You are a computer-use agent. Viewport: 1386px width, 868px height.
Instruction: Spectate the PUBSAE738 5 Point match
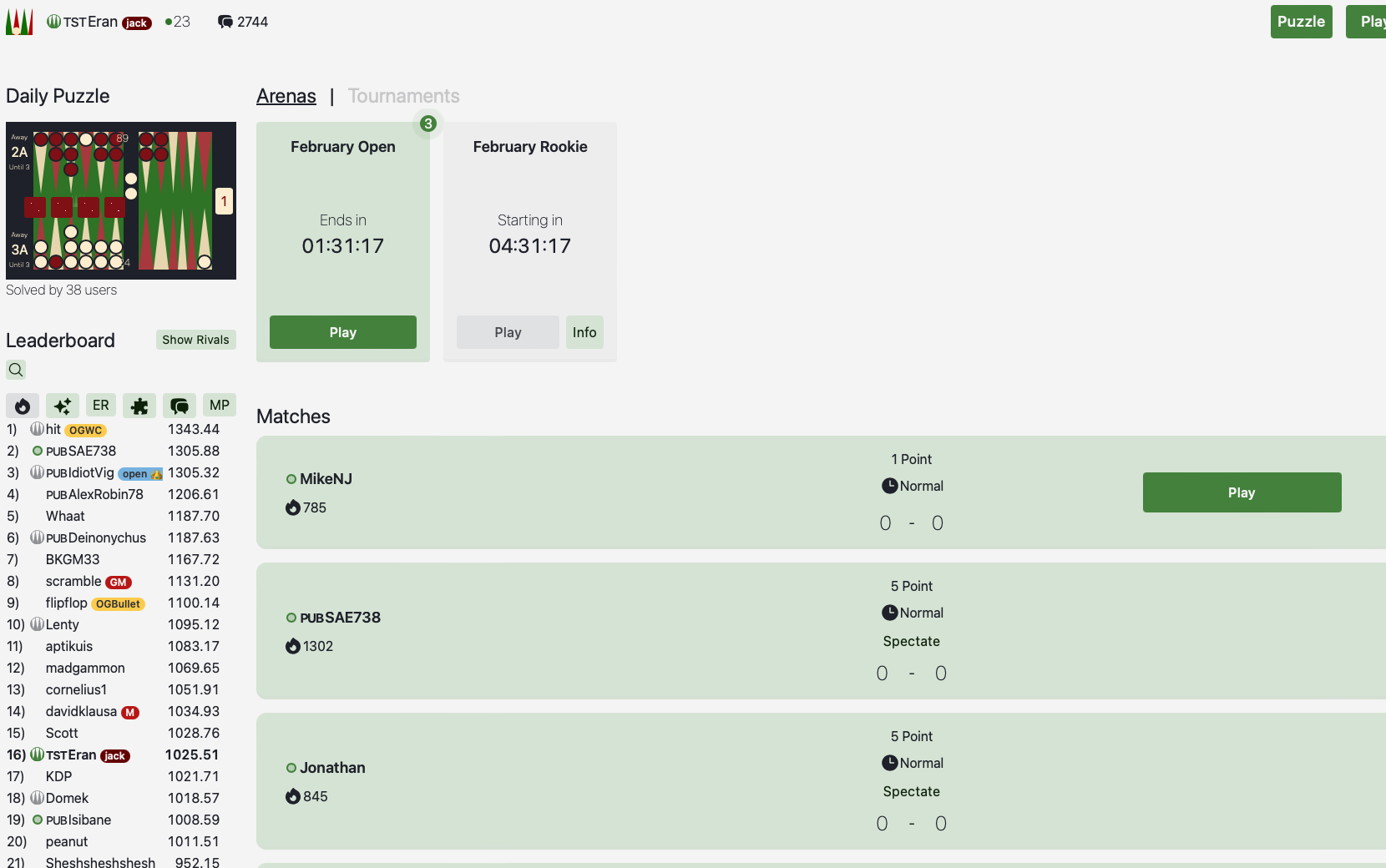(911, 641)
